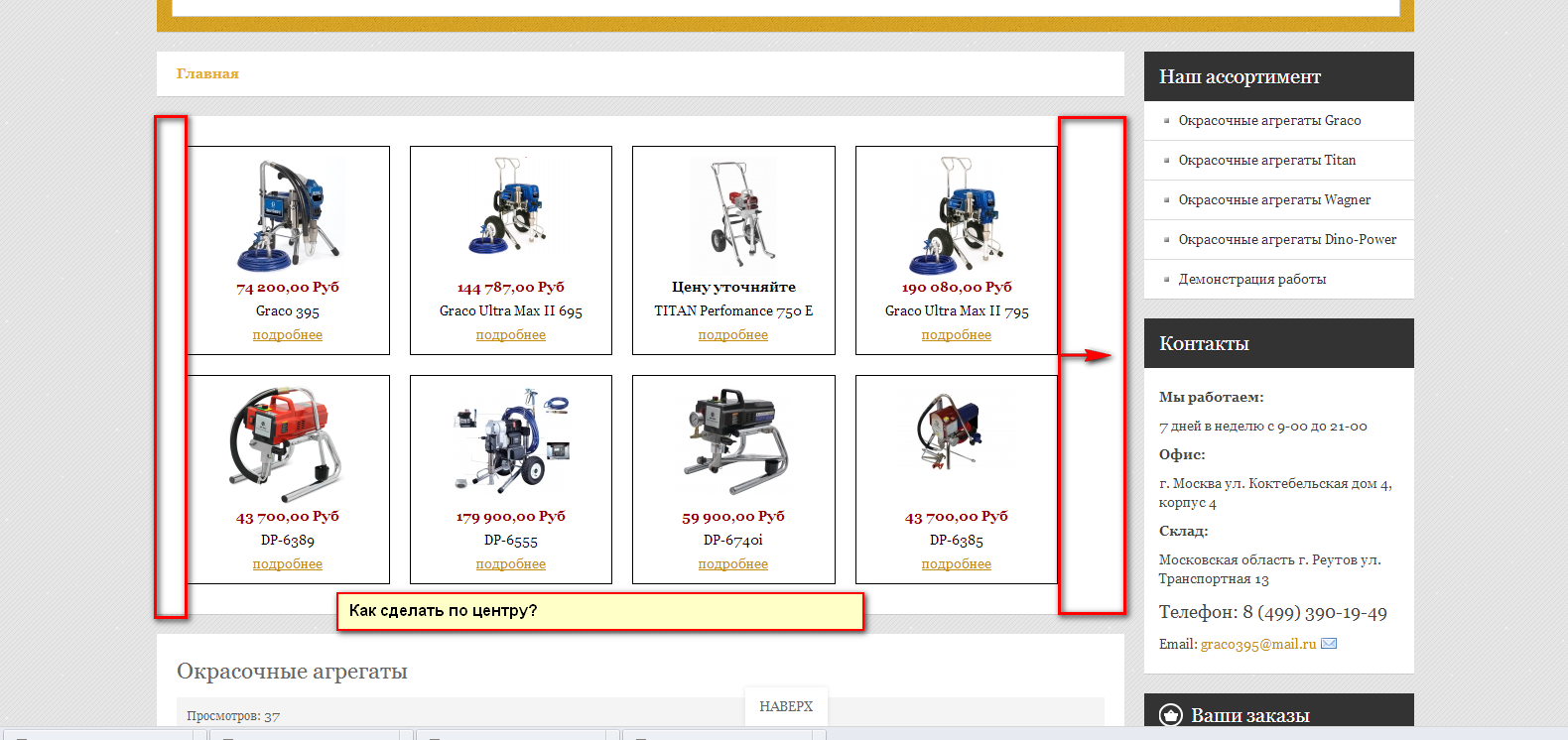Open the TITAN Perfomance 750 E image

tap(733, 214)
